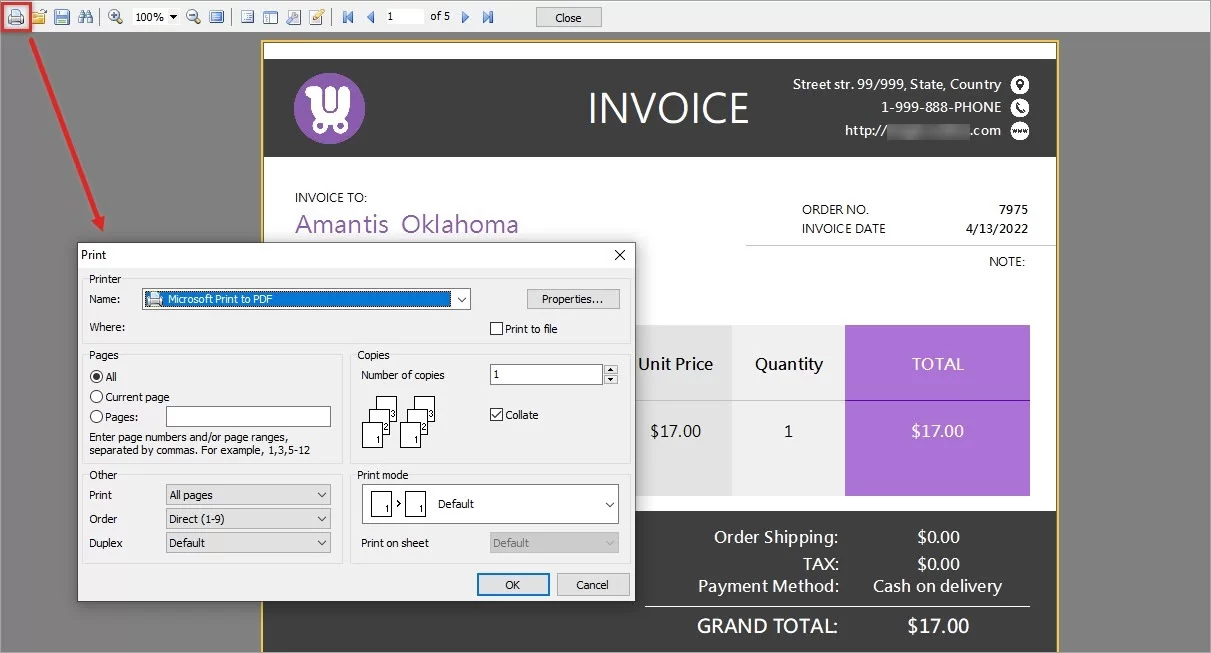This screenshot has height=653, width=1211.
Task: Click the page ranges input field
Action: point(248,416)
